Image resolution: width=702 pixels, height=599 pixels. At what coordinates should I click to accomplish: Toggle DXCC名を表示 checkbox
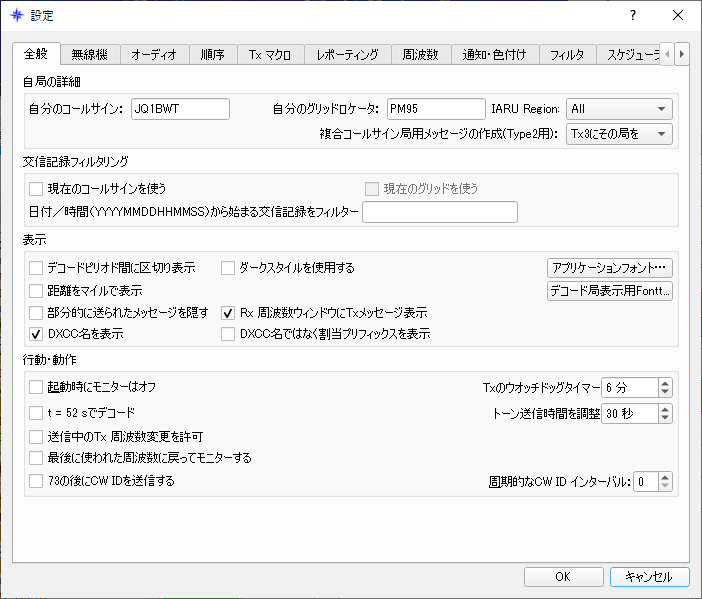pyautogui.click(x=37, y=334)
